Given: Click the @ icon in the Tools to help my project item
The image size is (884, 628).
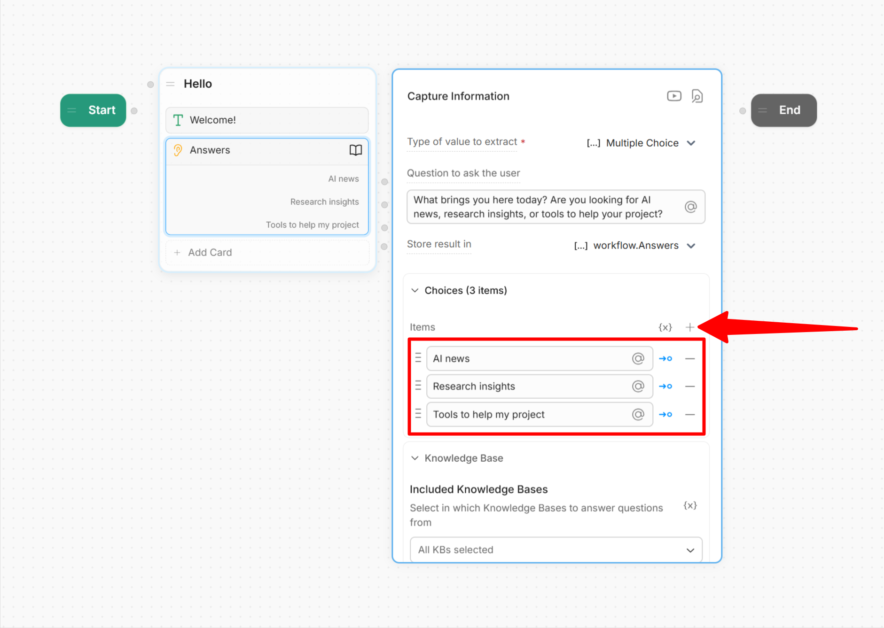Looking at the screenshot, I should (638, 414).
